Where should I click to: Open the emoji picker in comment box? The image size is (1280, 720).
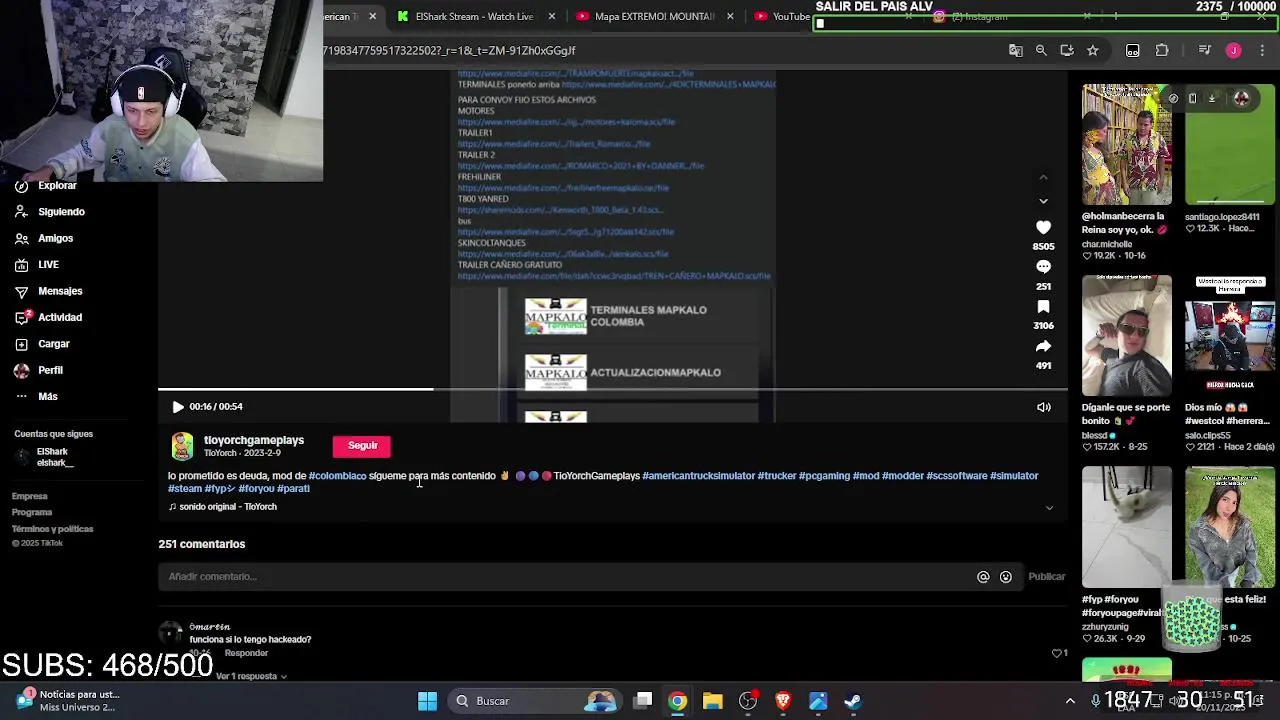[1006, 577]
